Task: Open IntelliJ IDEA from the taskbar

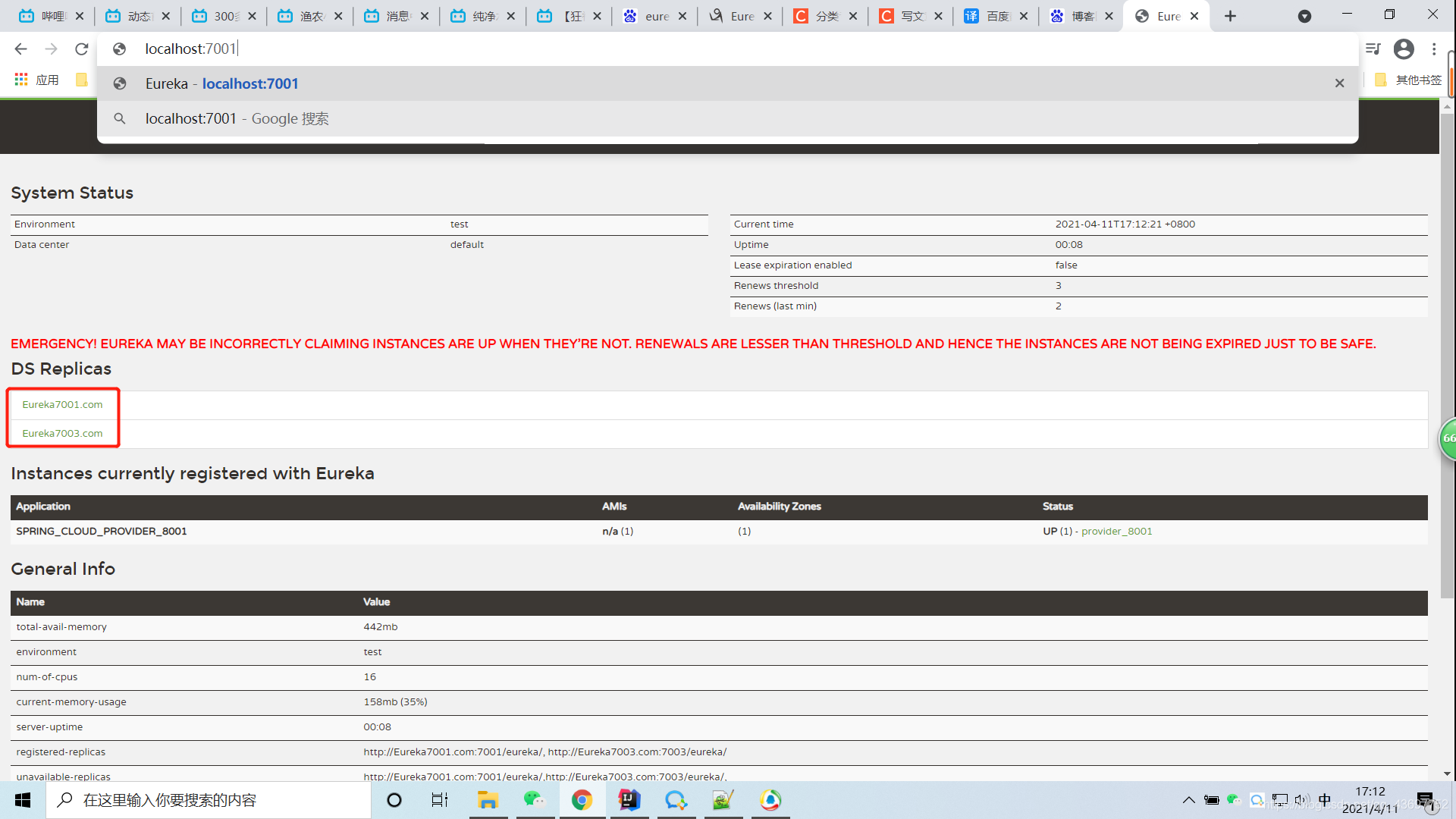Action: (629, 800)
